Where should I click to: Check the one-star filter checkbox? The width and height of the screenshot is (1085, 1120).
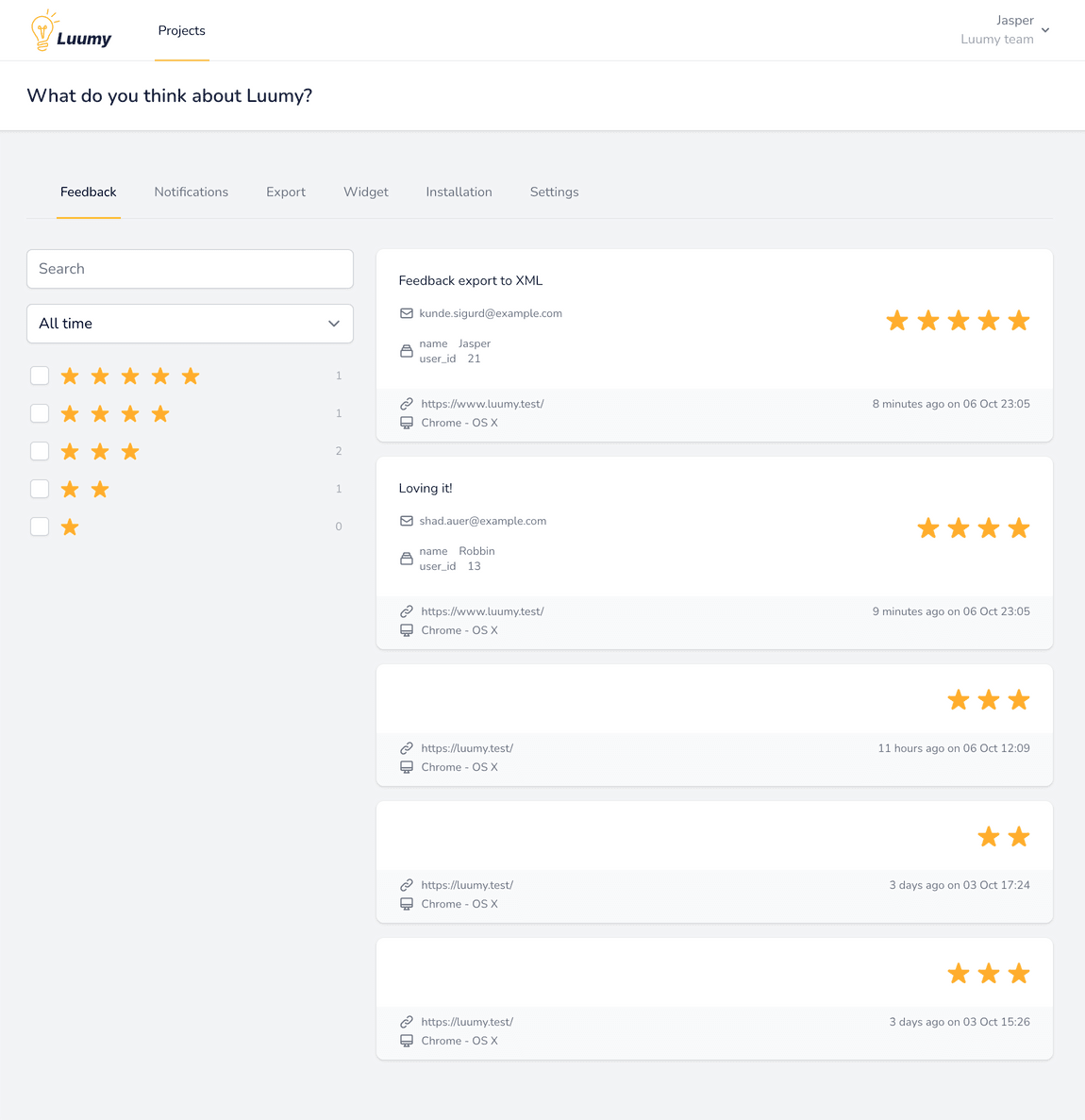coord(40,527)
